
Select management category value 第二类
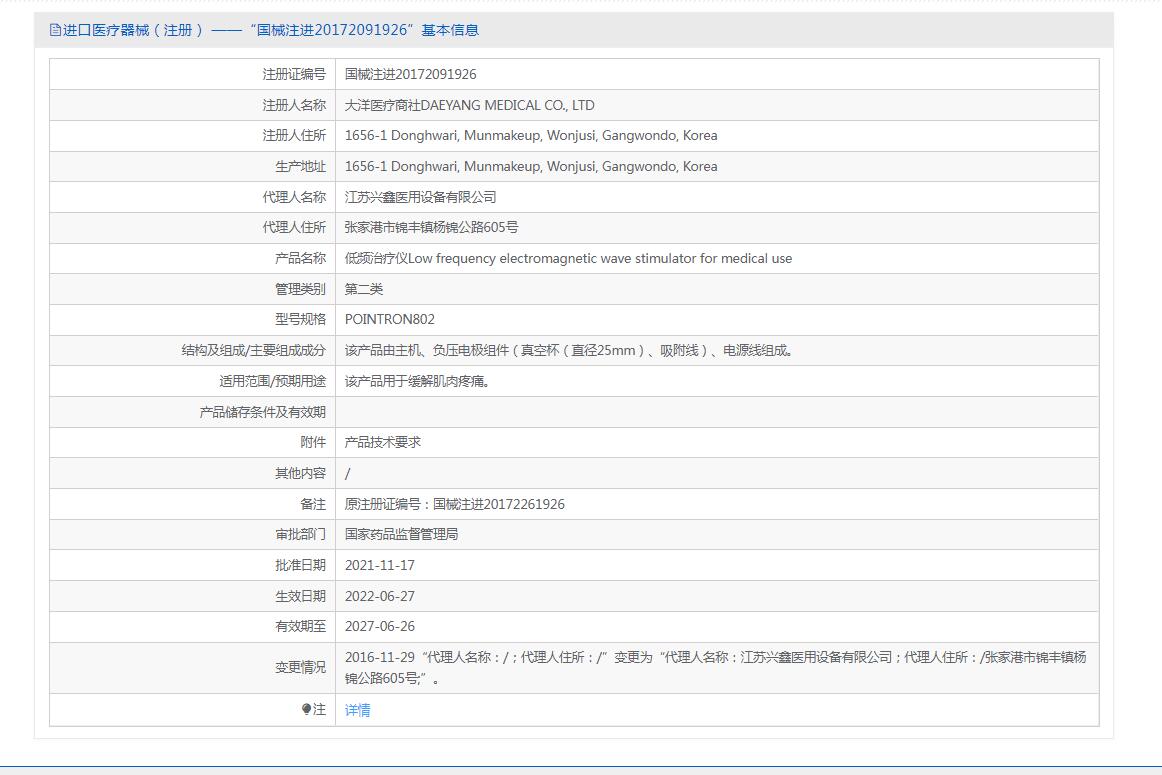(364, 289)
